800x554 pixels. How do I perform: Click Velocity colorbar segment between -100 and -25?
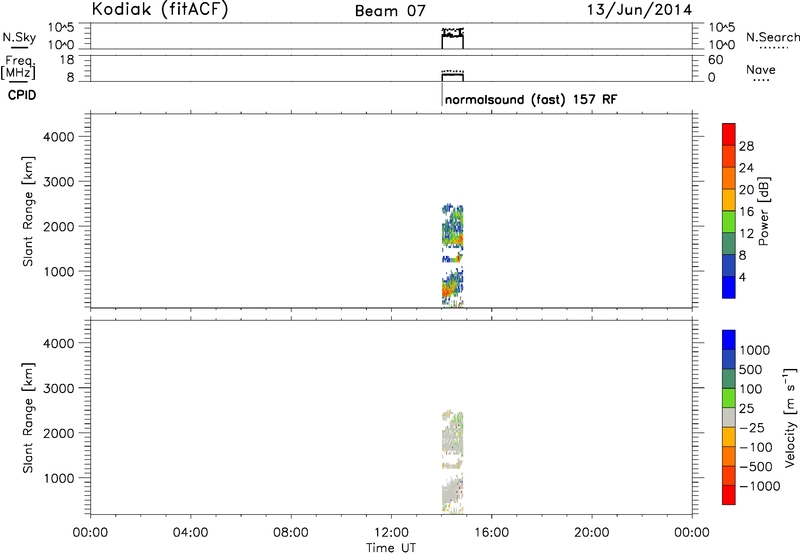(x=729, y=437)
